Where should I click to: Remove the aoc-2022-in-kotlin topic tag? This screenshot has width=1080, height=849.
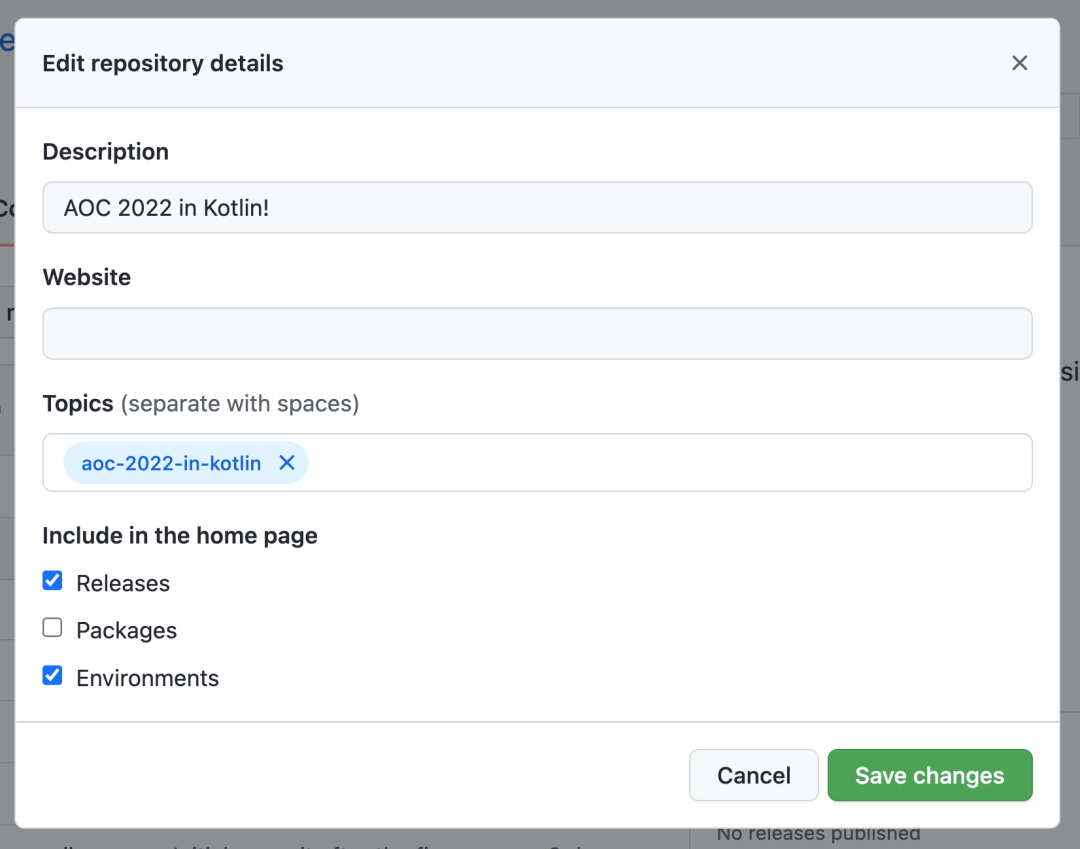click(x=287, y=463)
